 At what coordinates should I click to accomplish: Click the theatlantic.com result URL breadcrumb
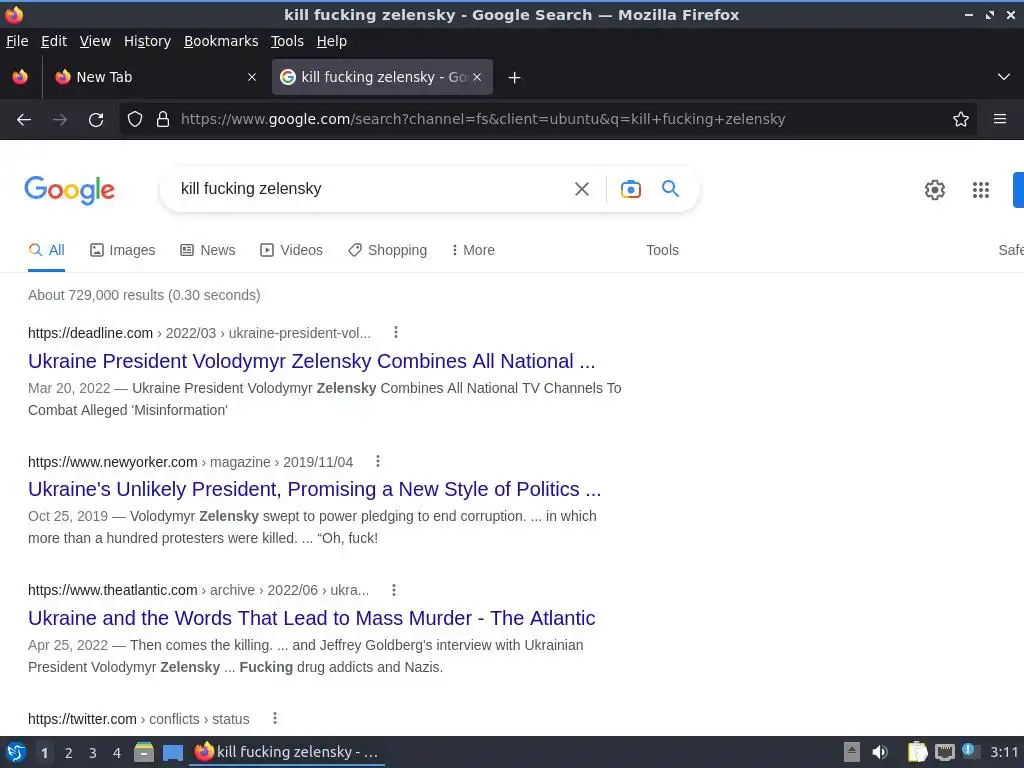pyautogui.click(x=199, y=590)
